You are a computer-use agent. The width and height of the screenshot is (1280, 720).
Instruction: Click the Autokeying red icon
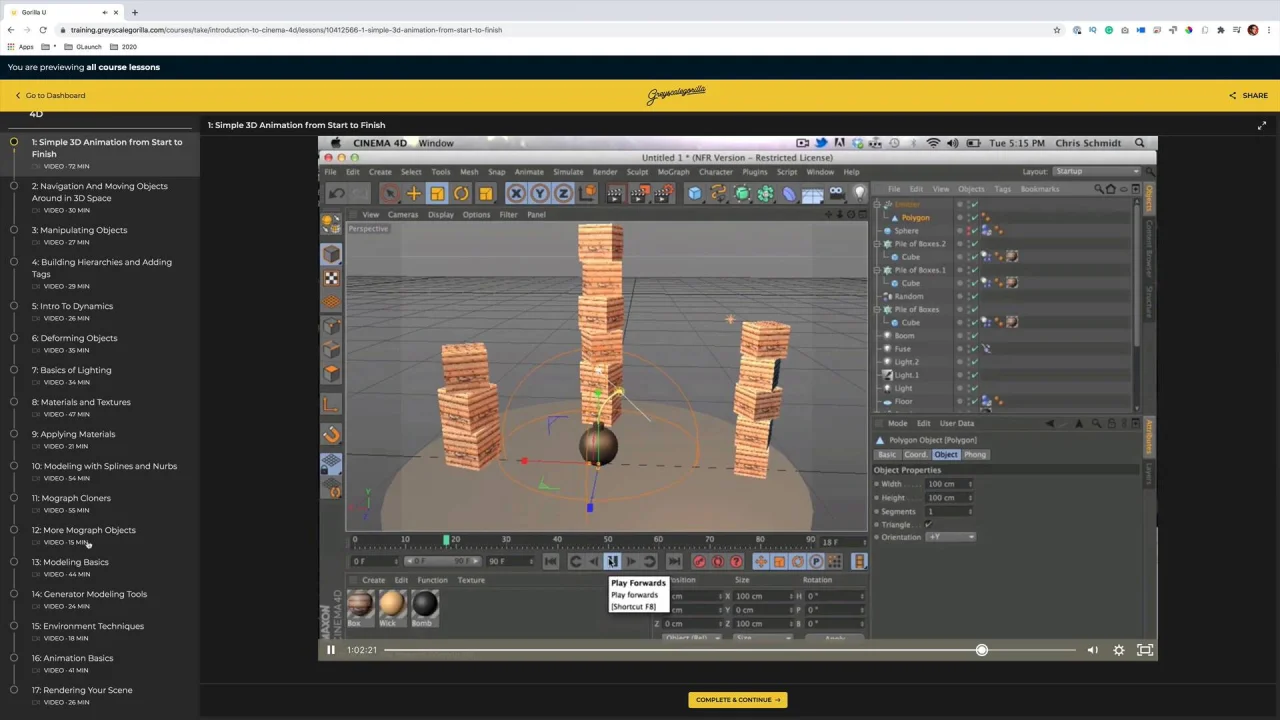tap(717, 561)
